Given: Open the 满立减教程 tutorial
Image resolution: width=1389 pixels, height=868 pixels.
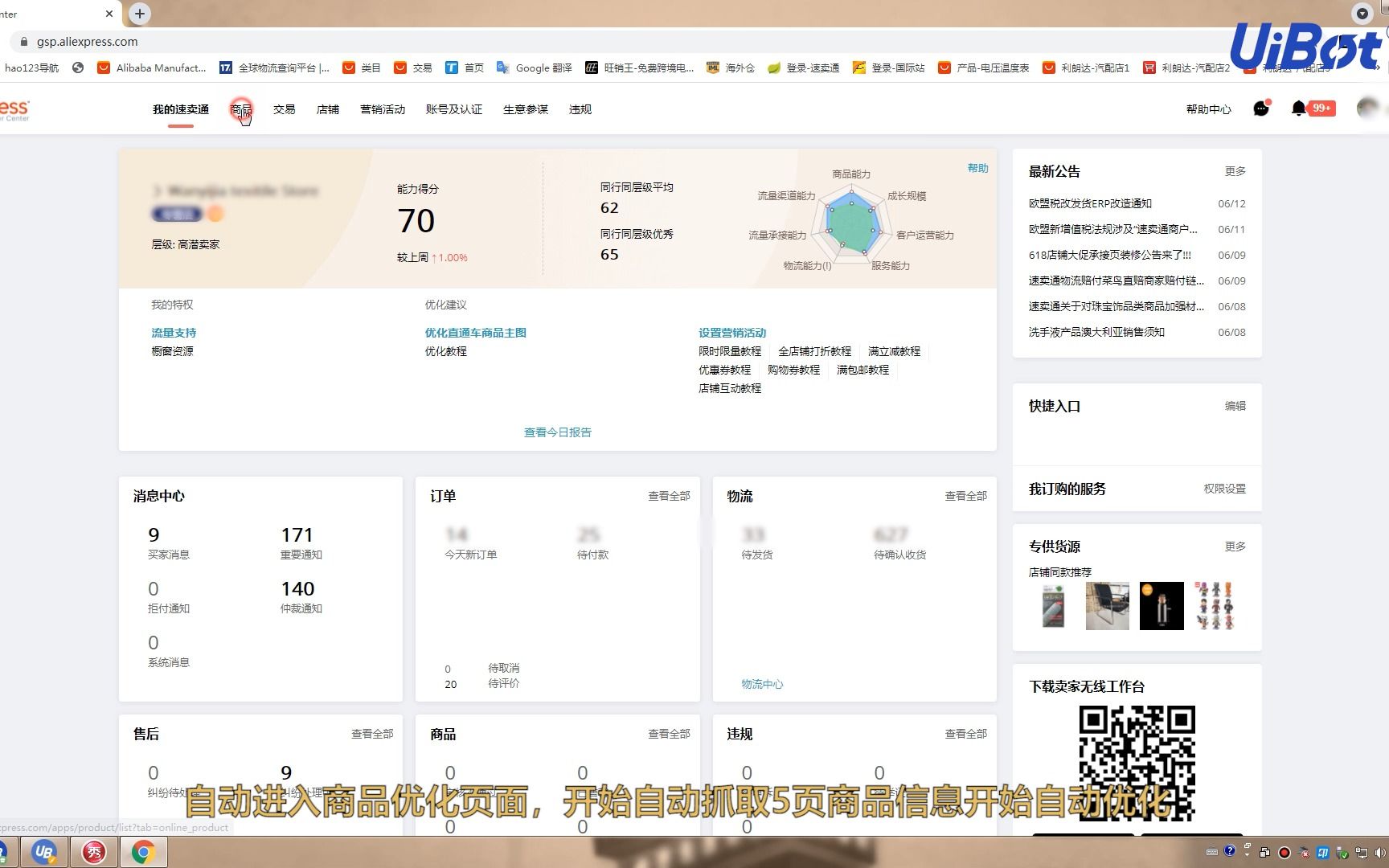Looking at the screenshot, I should 894,351.
